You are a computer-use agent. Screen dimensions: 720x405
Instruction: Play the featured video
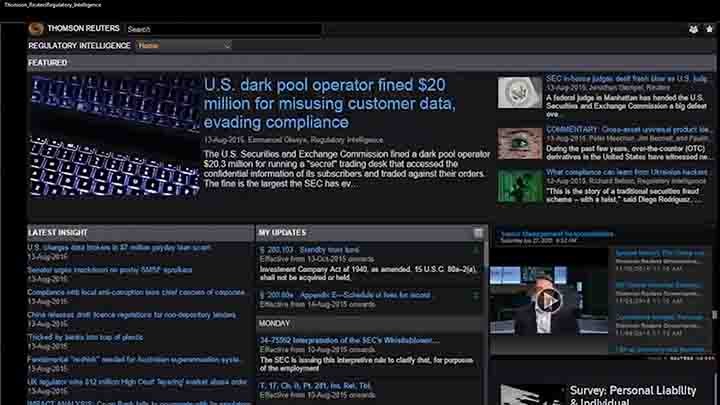pos(549,301)
